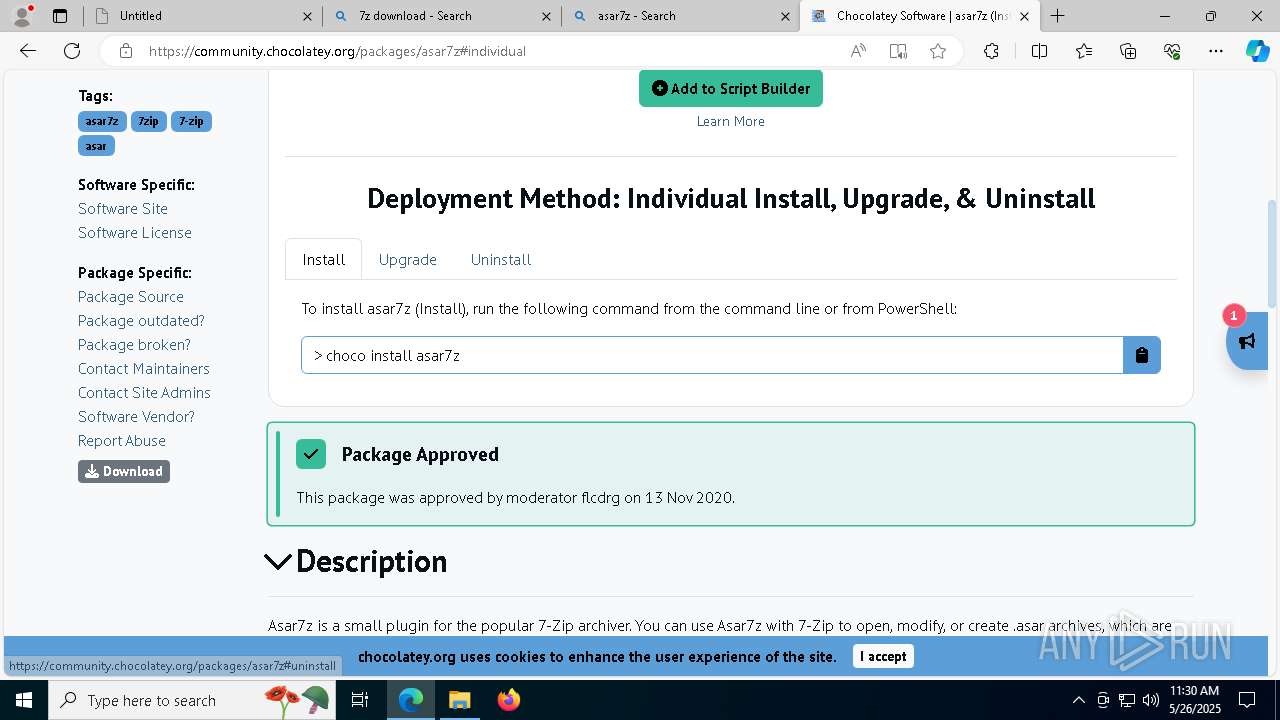Click the choco install command field
The image size is (1280, 720).
click(712, 355)
